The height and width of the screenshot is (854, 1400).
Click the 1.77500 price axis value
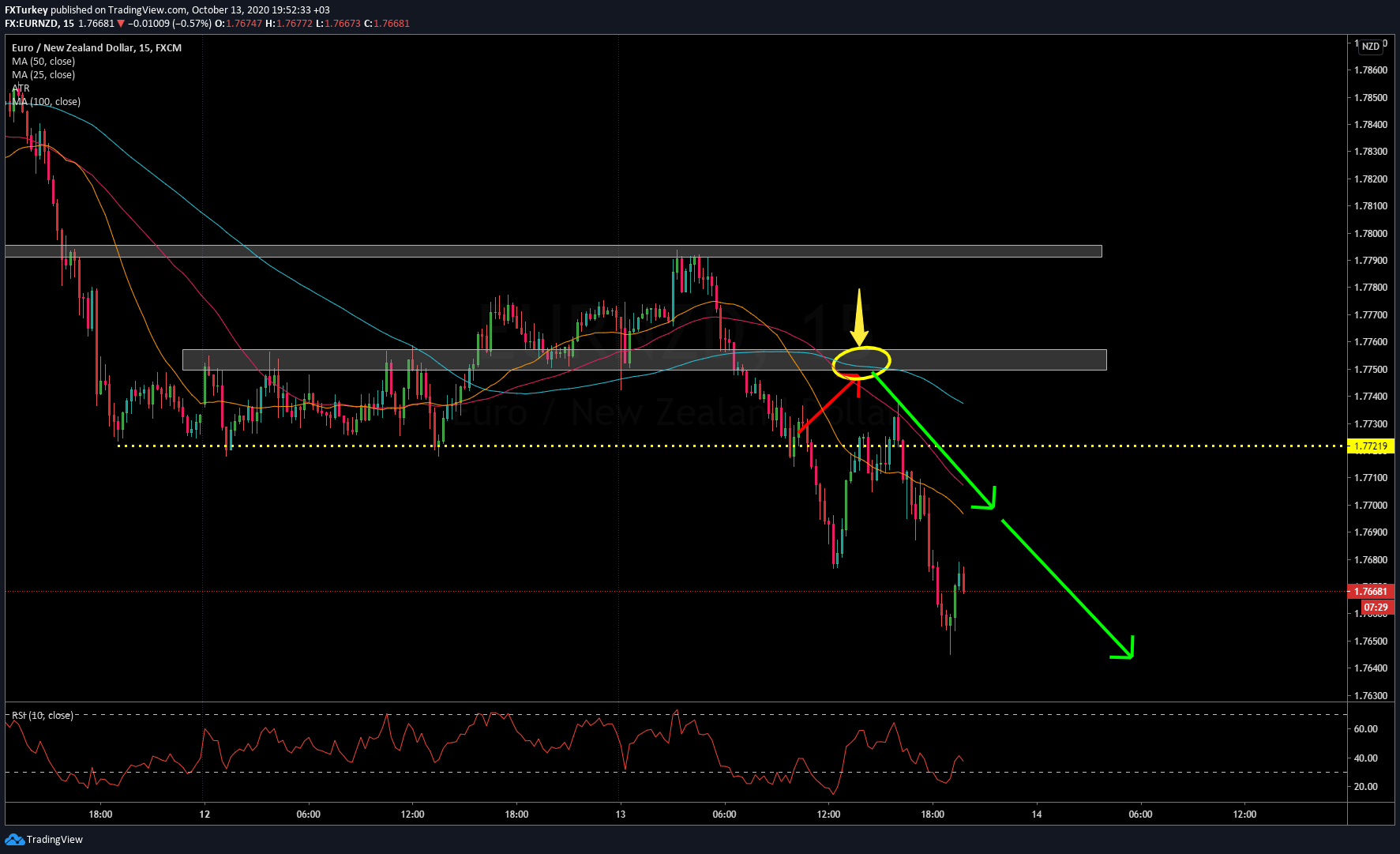1370,370
